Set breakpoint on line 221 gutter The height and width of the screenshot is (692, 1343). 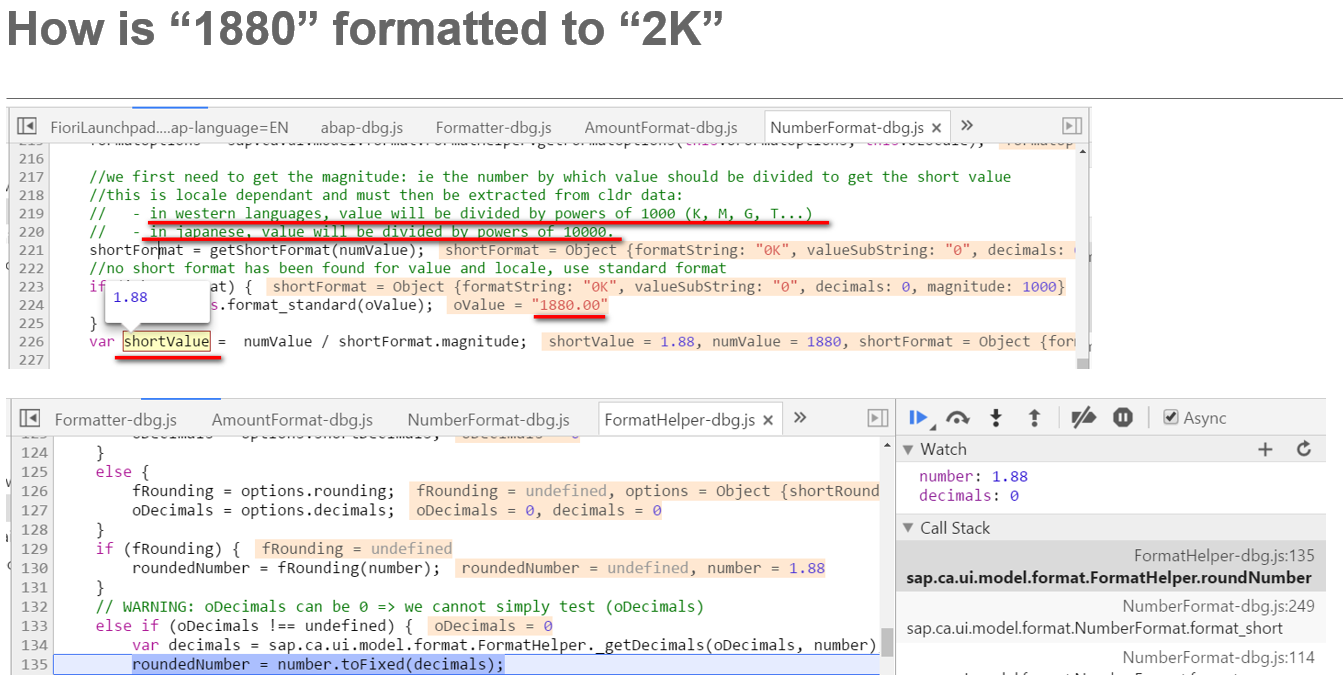point(32,250)
